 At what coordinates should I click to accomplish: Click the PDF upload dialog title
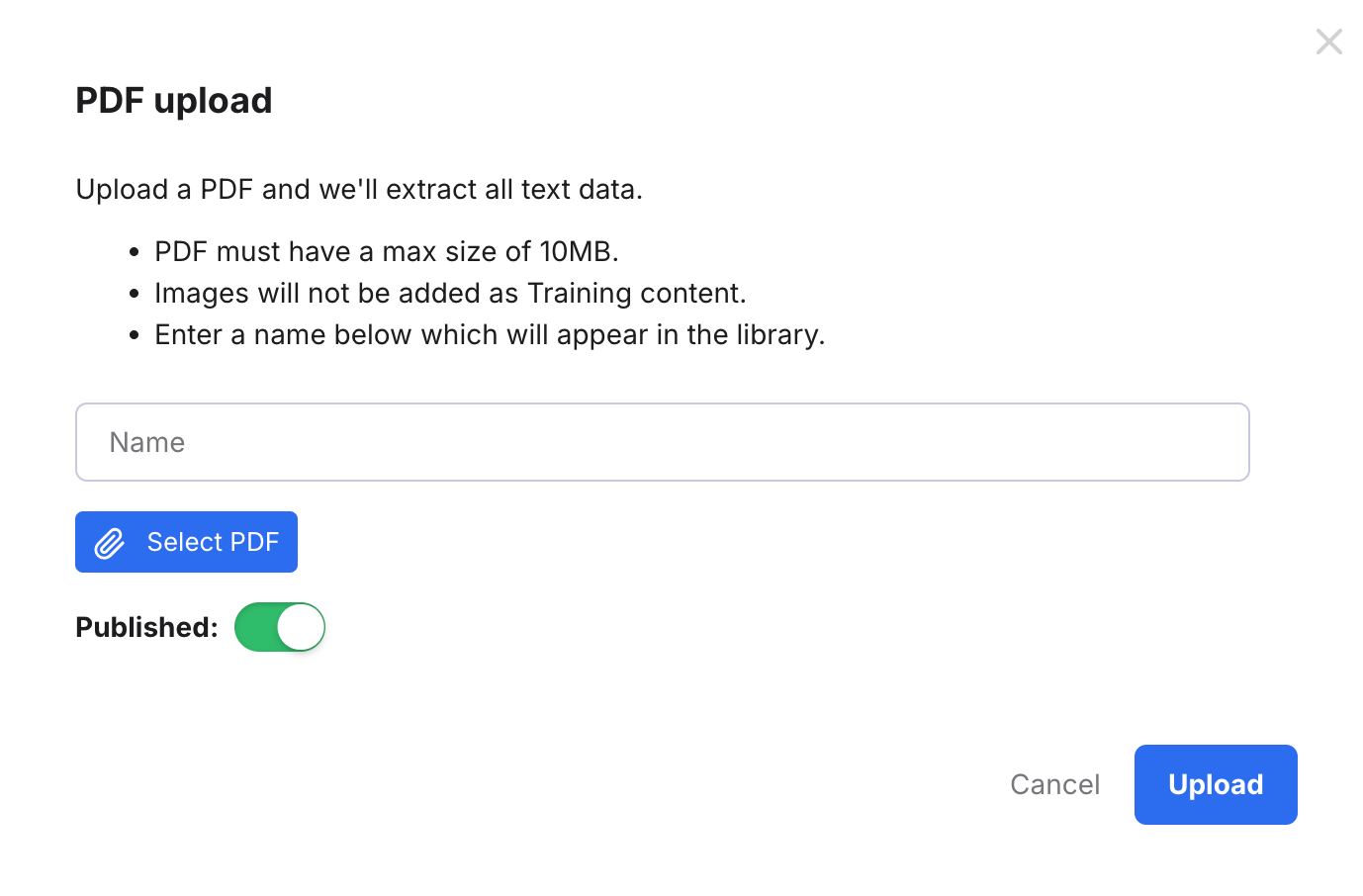click(x=173, y=100)
